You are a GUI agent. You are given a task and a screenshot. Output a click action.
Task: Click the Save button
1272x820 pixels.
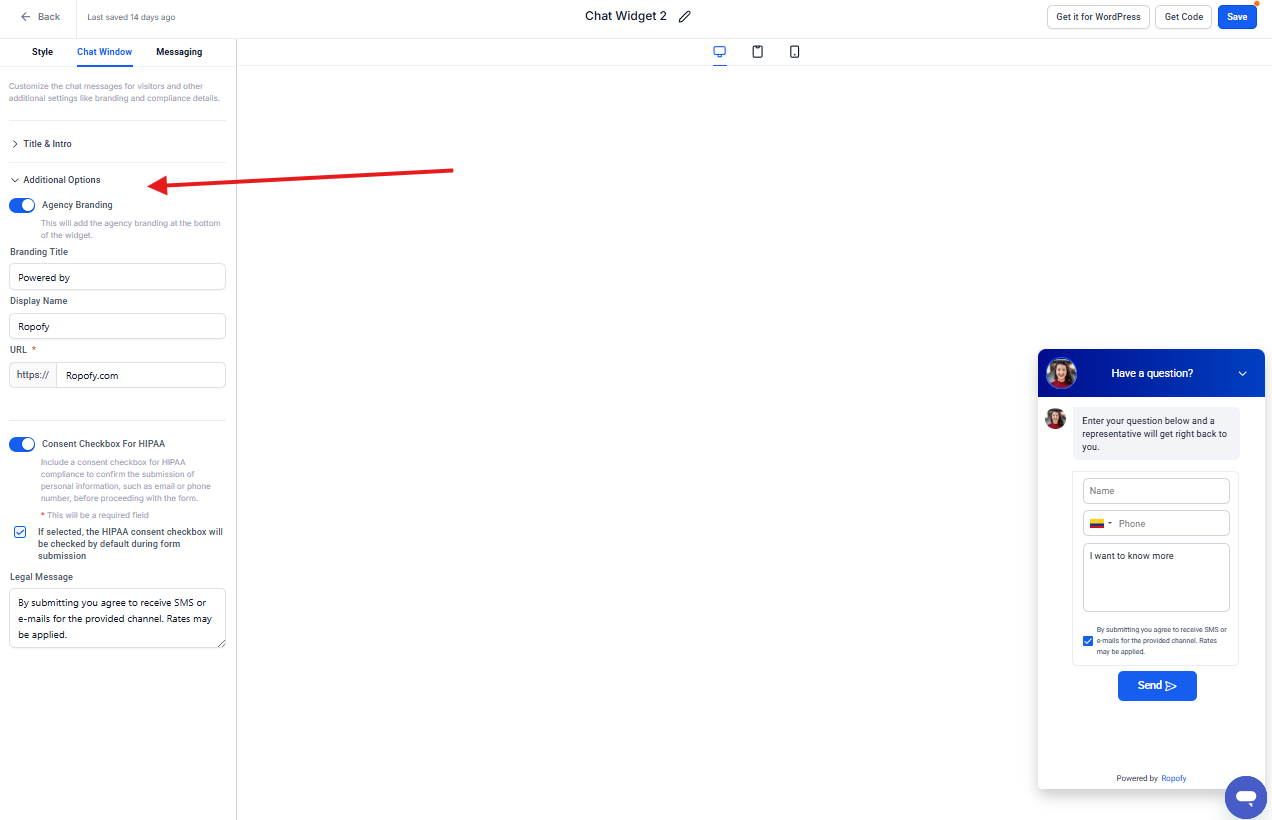coord(1236,17)
